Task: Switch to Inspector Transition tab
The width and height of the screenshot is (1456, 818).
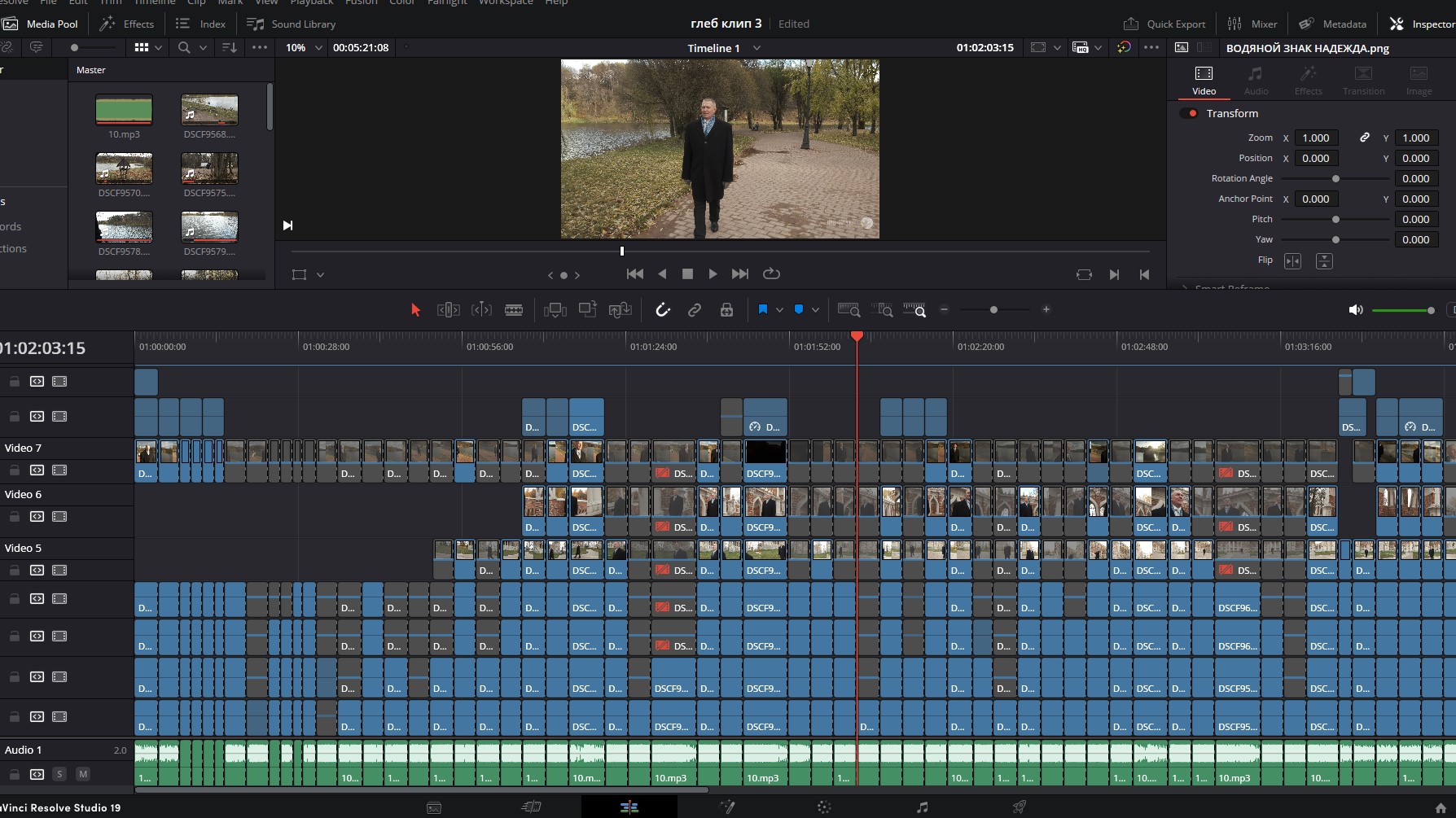Action: pos(1363,81)
